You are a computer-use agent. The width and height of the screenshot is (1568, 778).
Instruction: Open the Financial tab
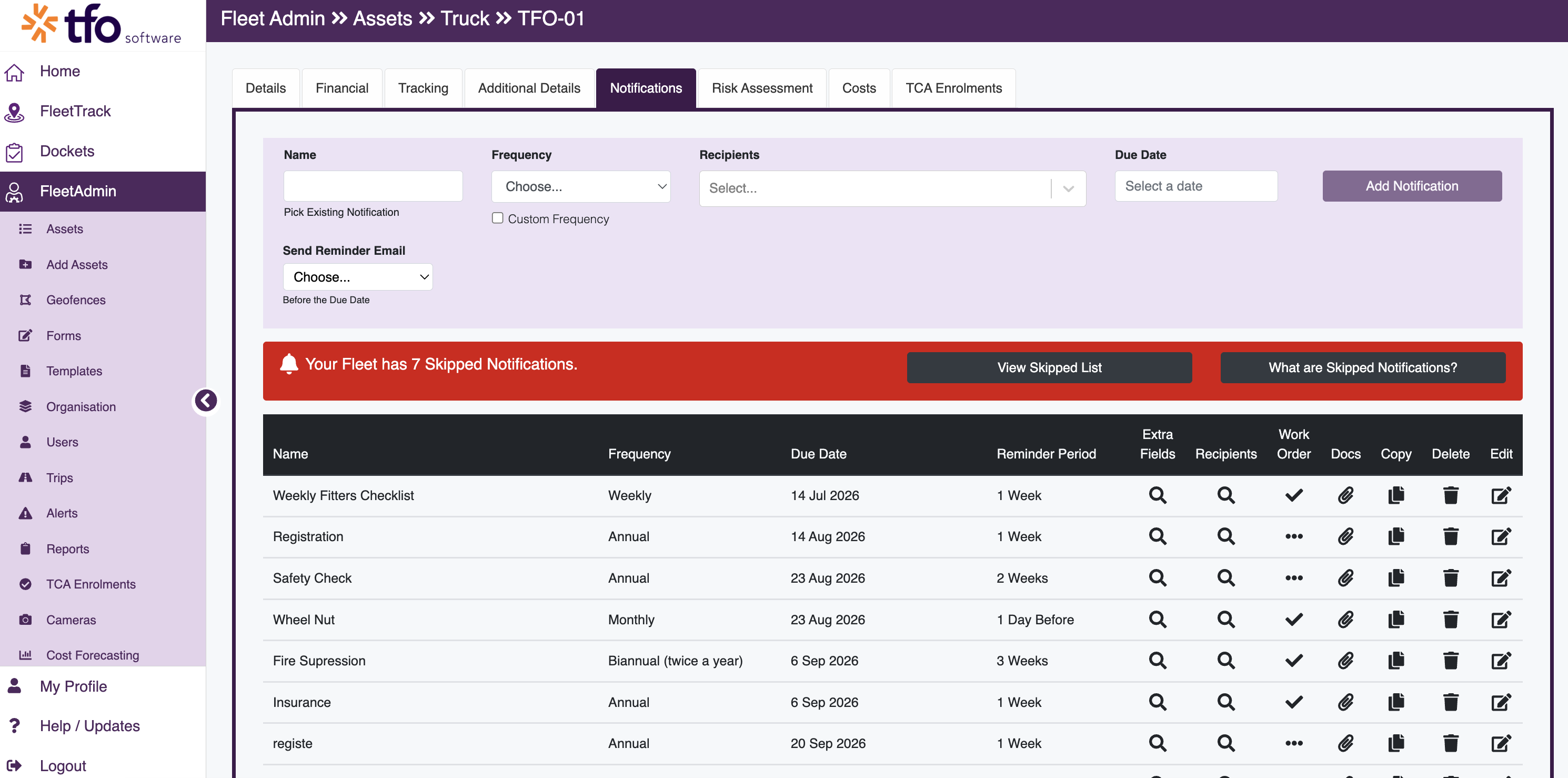coord(341,88)
